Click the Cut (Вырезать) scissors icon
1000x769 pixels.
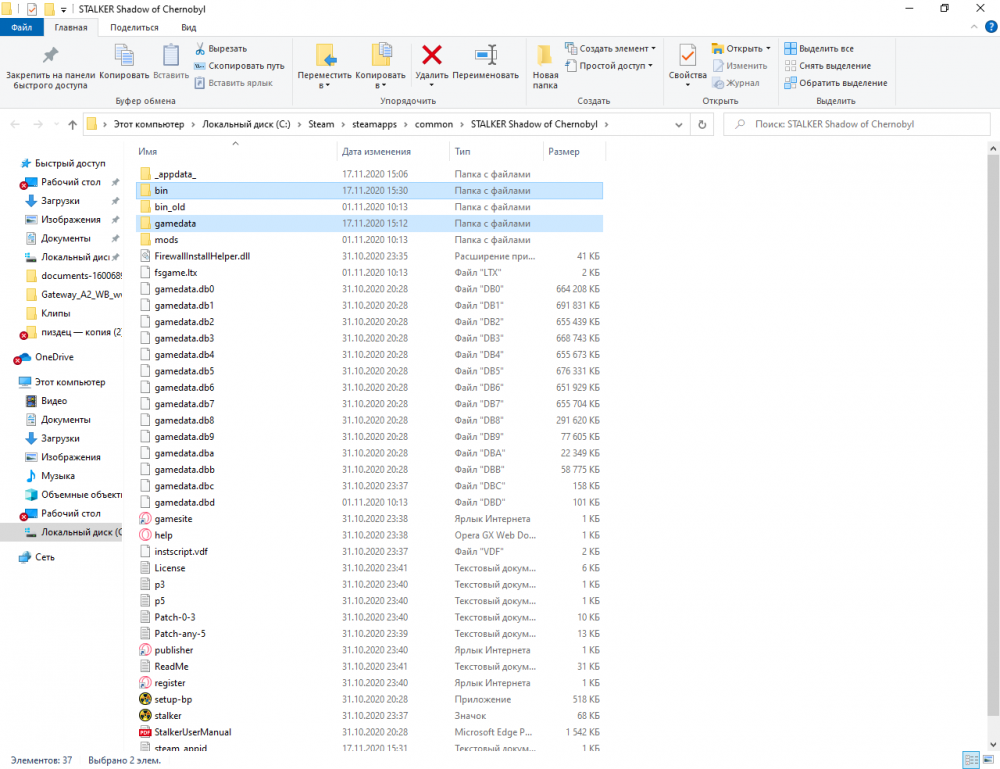[x=201, y=48]
